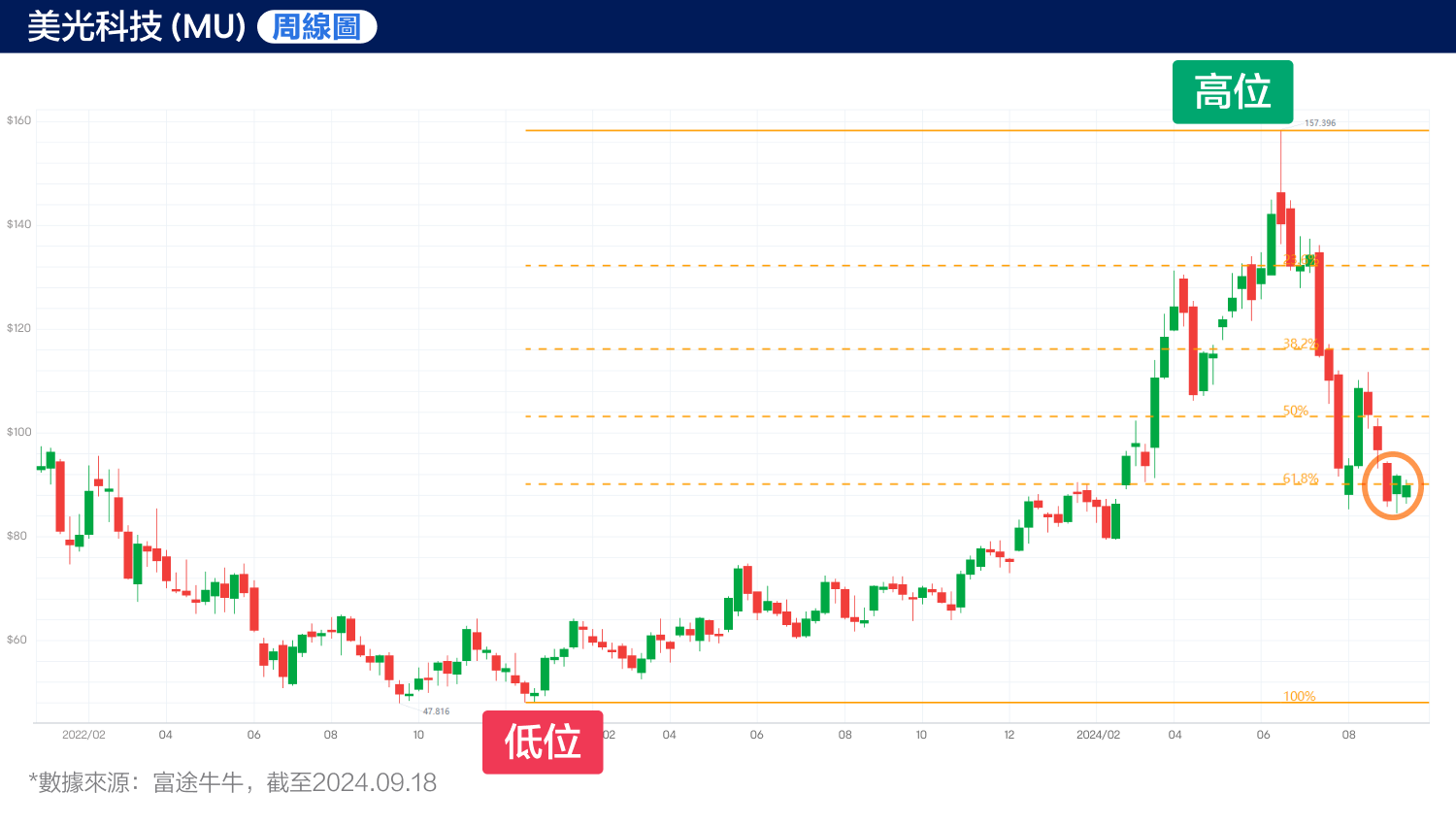Expand the 2022/02 axis date label
This screenshot has width=1456, height=825.
[83, 735]
